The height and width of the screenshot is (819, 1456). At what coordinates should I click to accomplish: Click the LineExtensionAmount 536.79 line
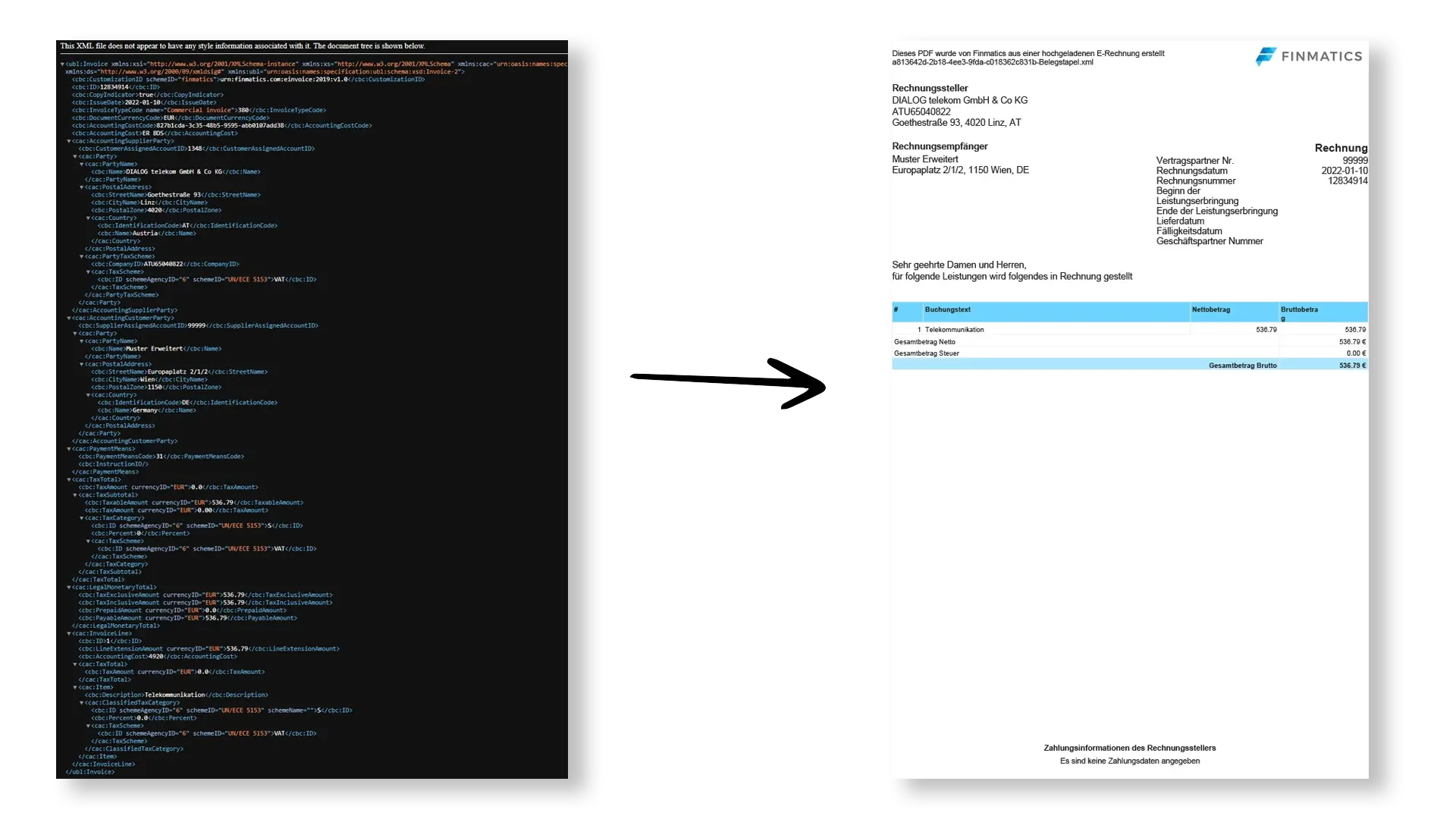[x=209, y=649]
